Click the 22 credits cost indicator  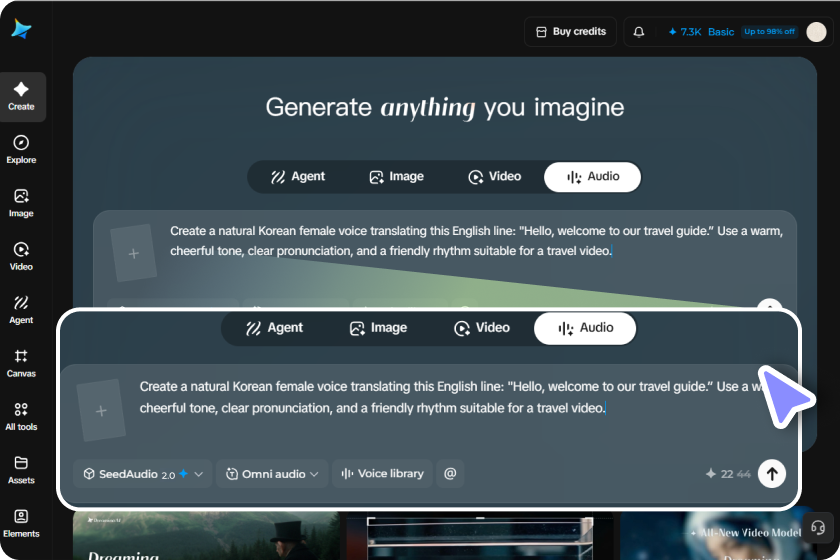pyautogui.click(x=728, y=474)
